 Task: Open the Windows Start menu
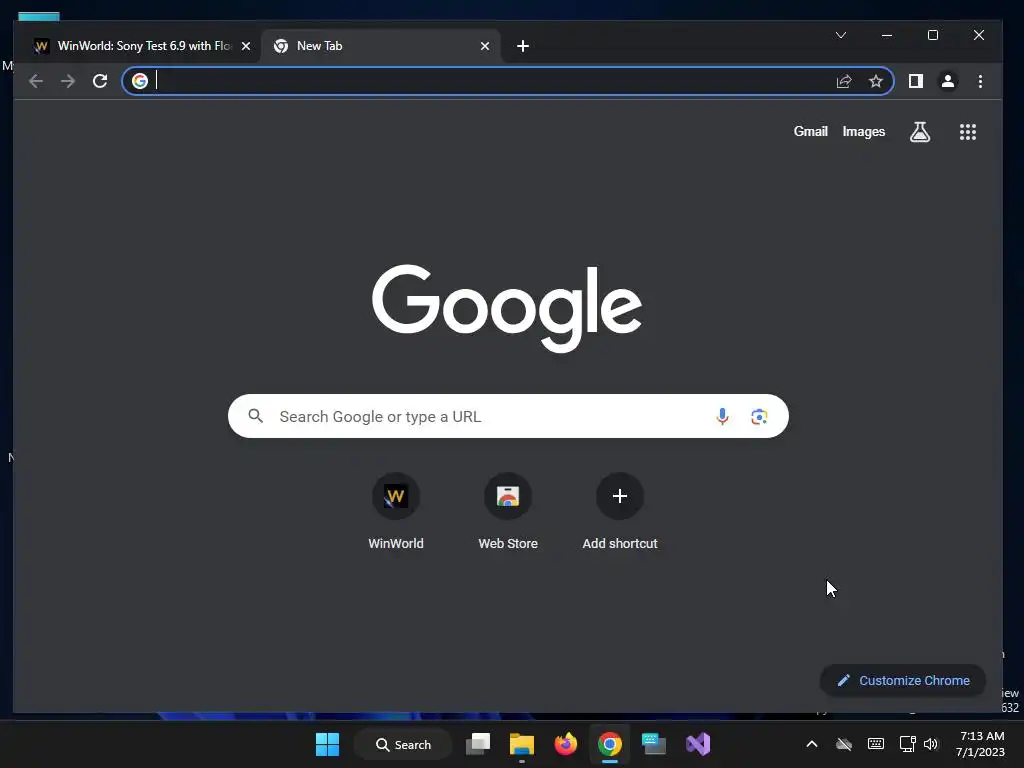(327, 744)
